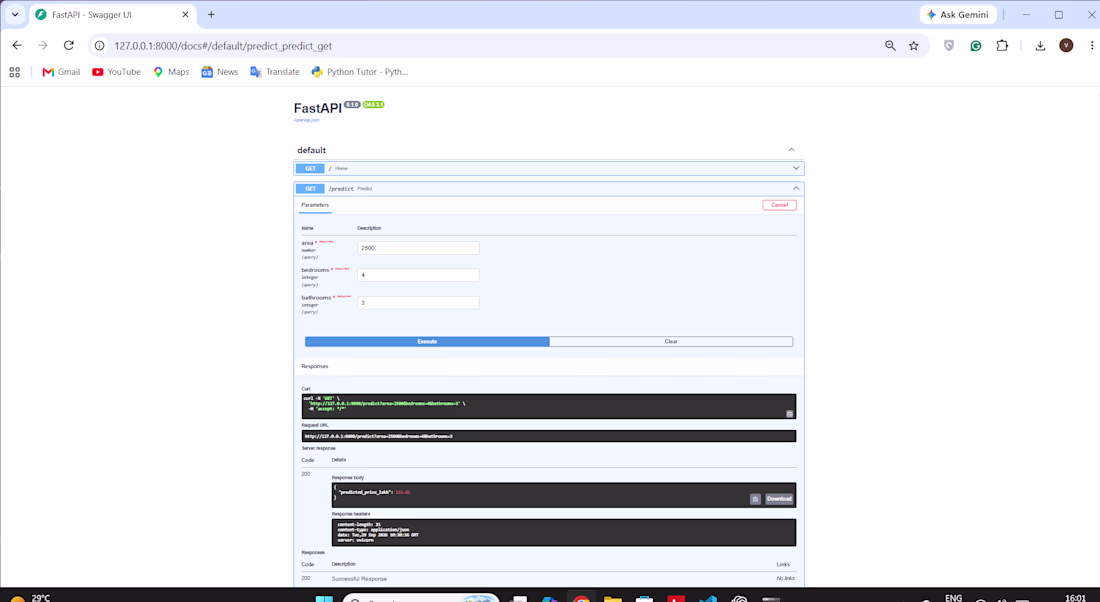Download the response body

click(x=779, y=499)
